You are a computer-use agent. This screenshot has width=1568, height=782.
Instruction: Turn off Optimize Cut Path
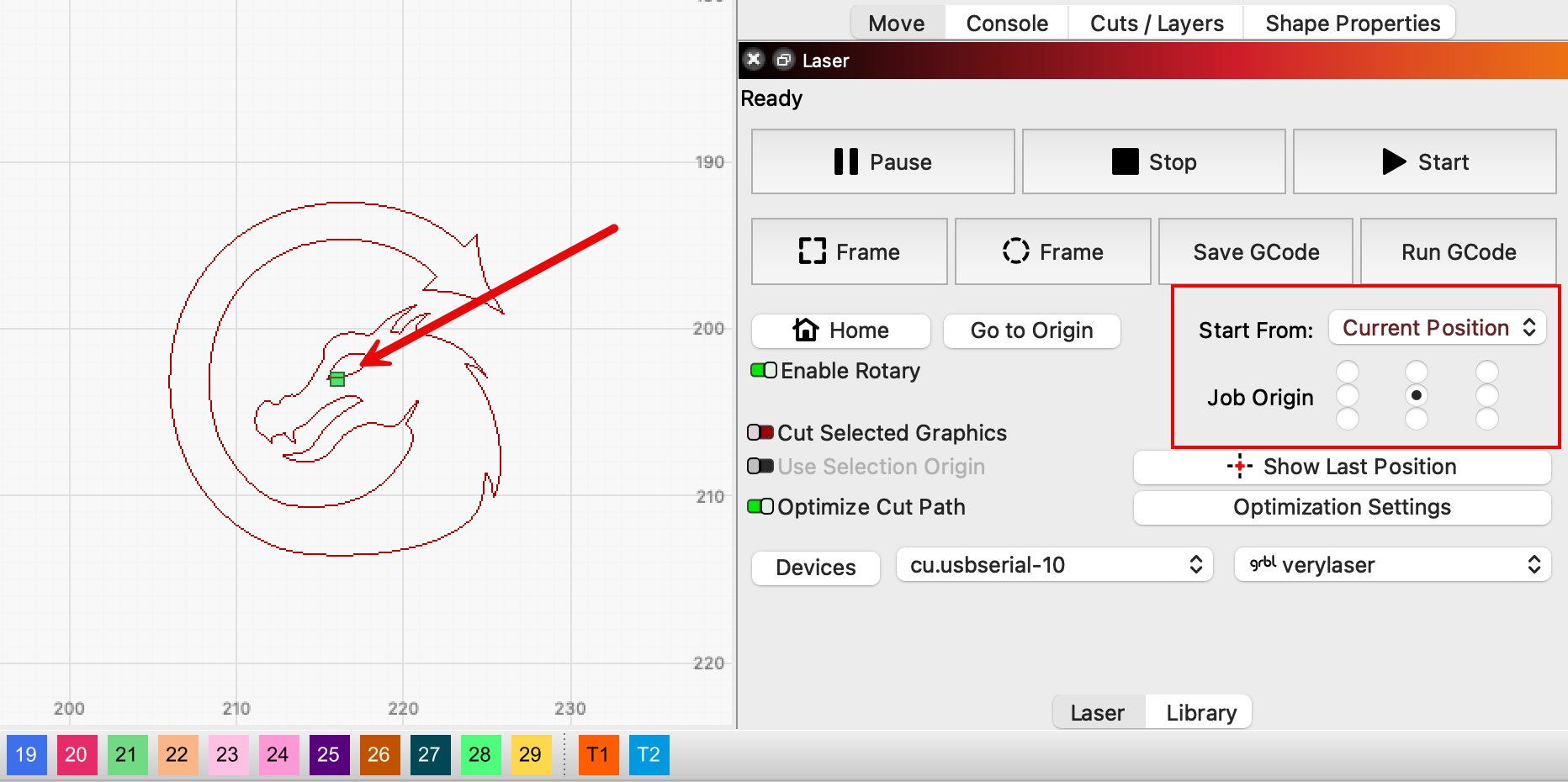coord(760,507)
